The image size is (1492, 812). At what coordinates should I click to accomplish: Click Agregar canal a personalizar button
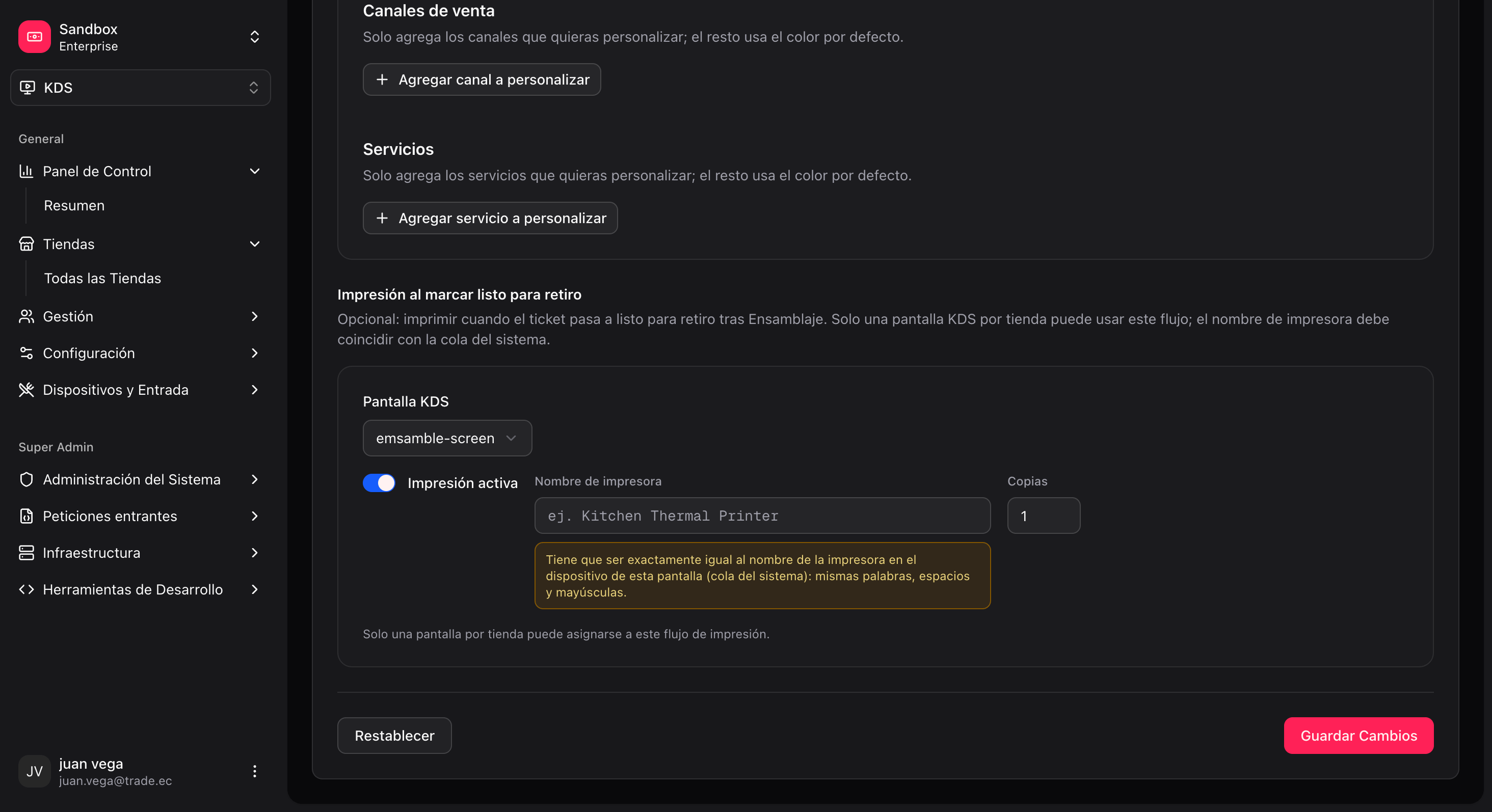point(482,79)
